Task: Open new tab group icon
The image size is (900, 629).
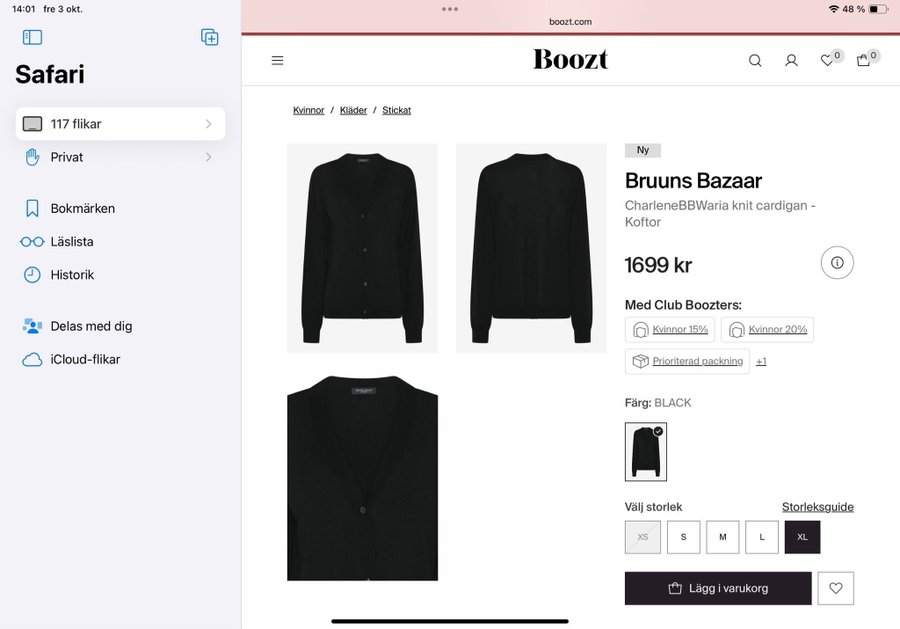Action: coord(210,37)
